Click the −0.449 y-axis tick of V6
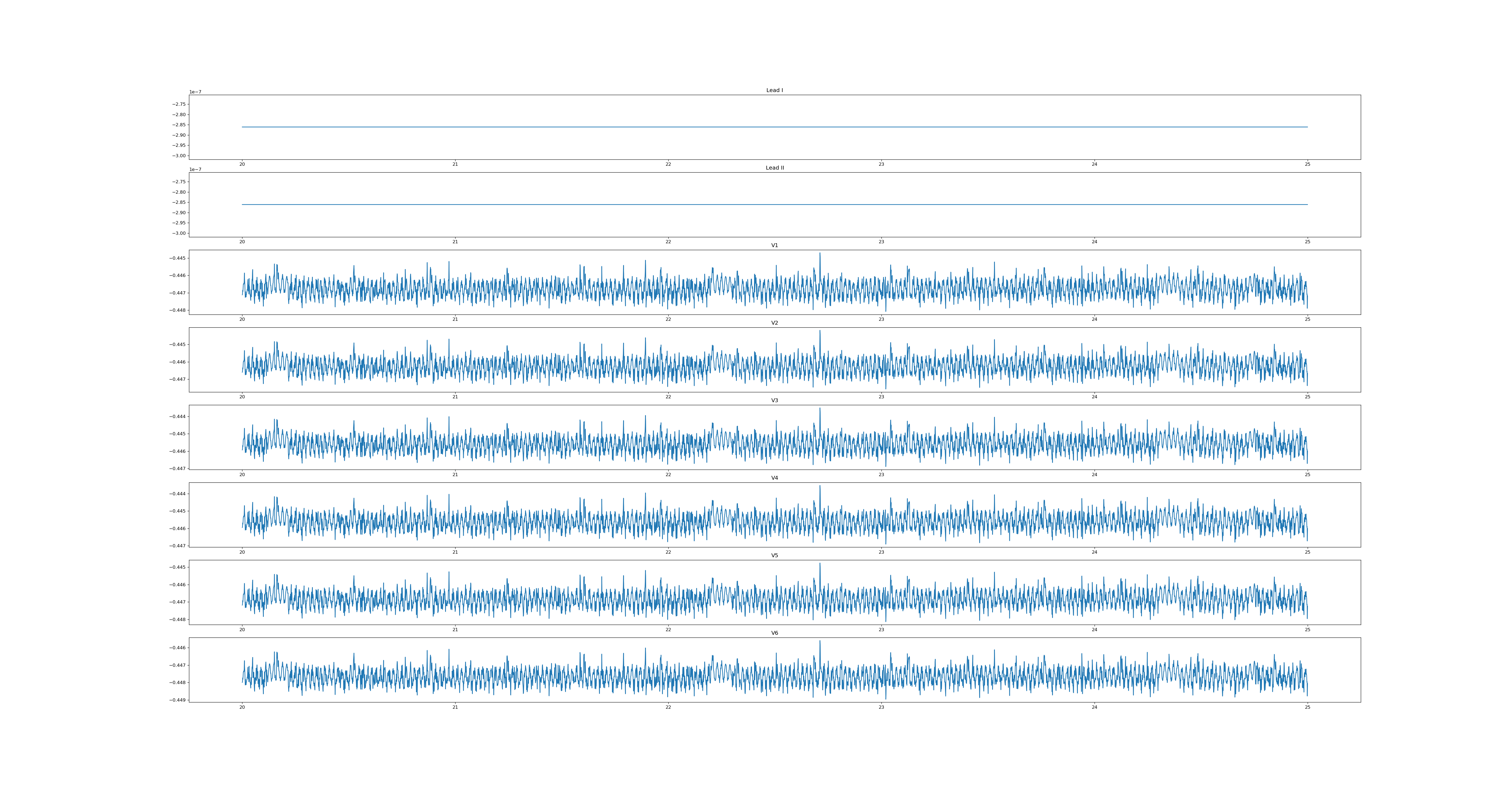1512x789 pixels. pos(178,700)
